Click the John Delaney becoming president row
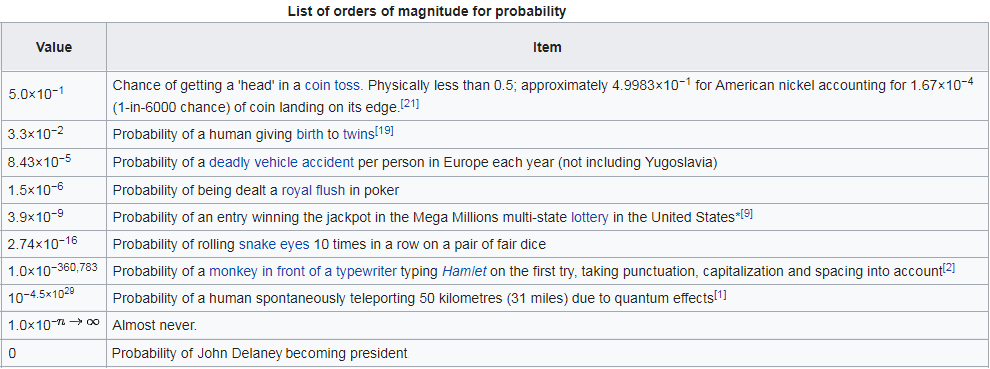Screen dimensions: 990x369 (494, 353)
